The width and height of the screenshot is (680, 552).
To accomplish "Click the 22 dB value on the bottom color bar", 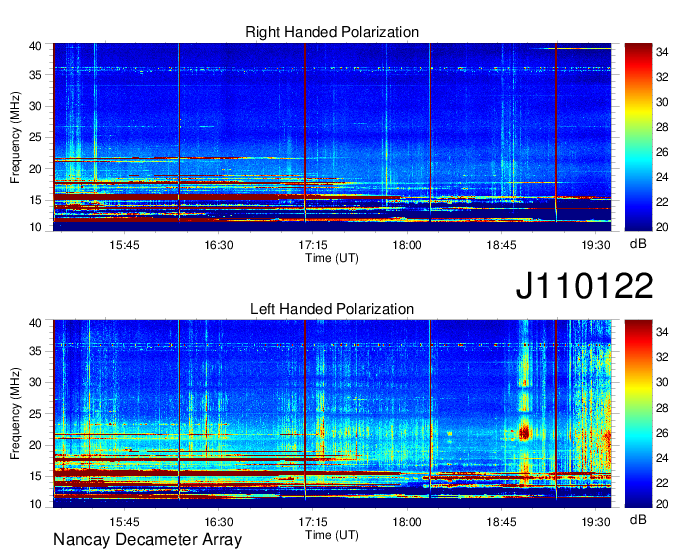I will tap(662, 483).
